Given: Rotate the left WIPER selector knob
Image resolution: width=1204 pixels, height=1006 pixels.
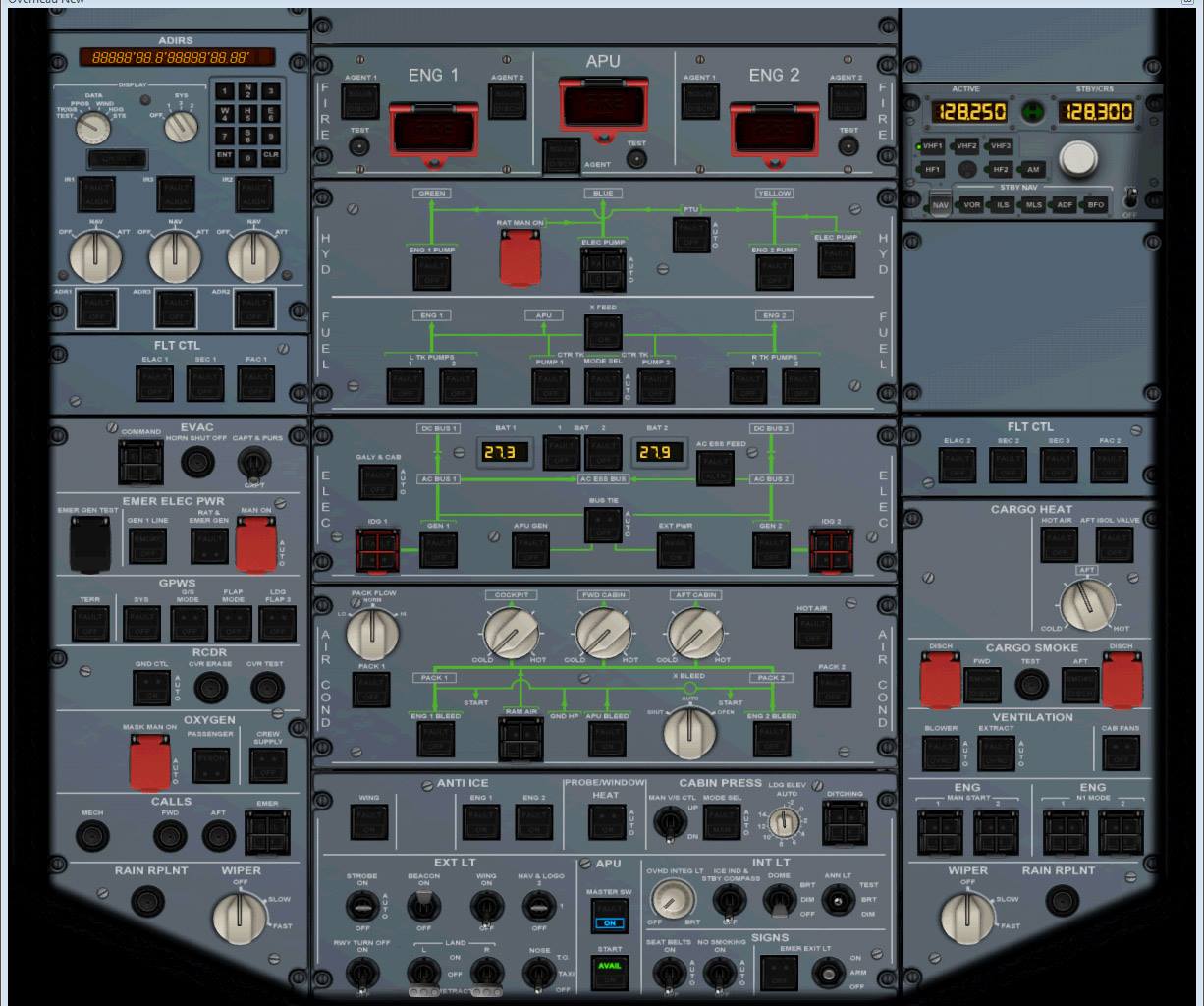Looking at the screenshot, I should 240,917.
